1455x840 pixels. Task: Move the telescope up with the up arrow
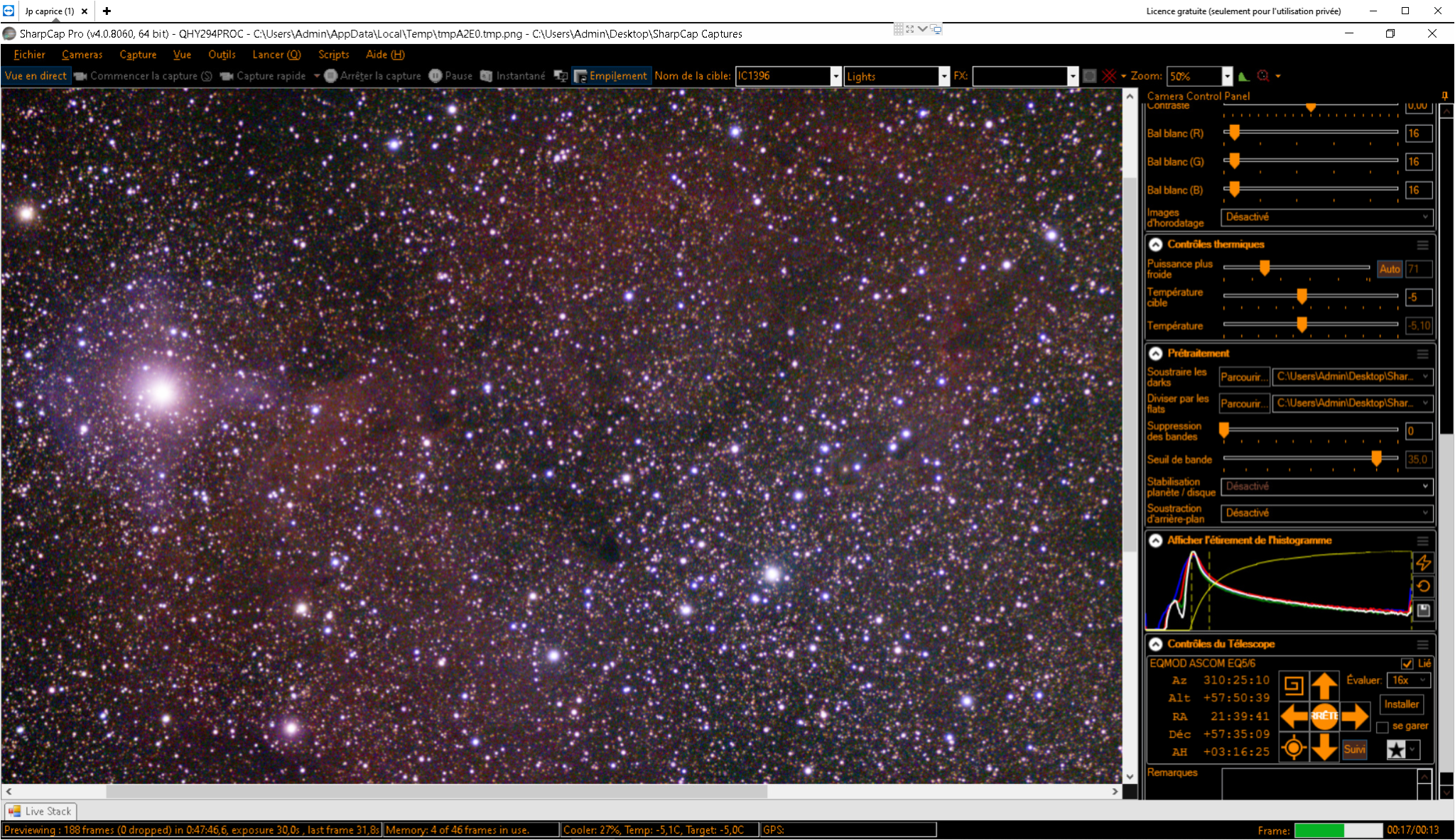coord(1324,686)
